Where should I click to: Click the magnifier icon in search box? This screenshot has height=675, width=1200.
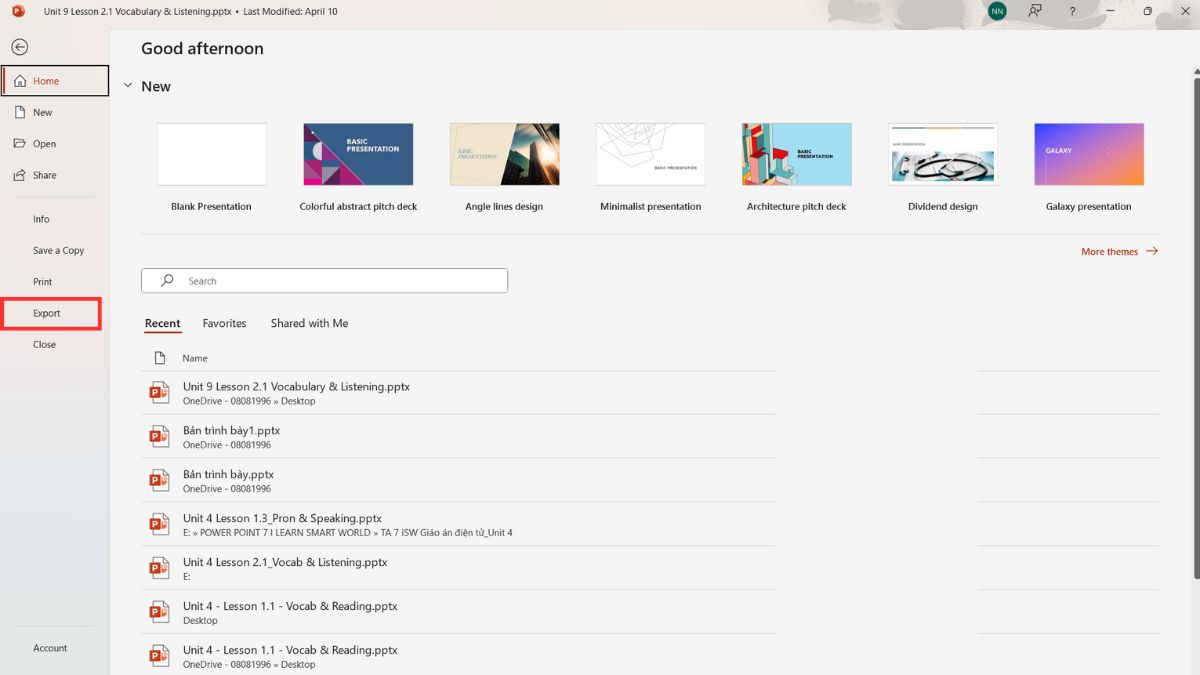167,281
